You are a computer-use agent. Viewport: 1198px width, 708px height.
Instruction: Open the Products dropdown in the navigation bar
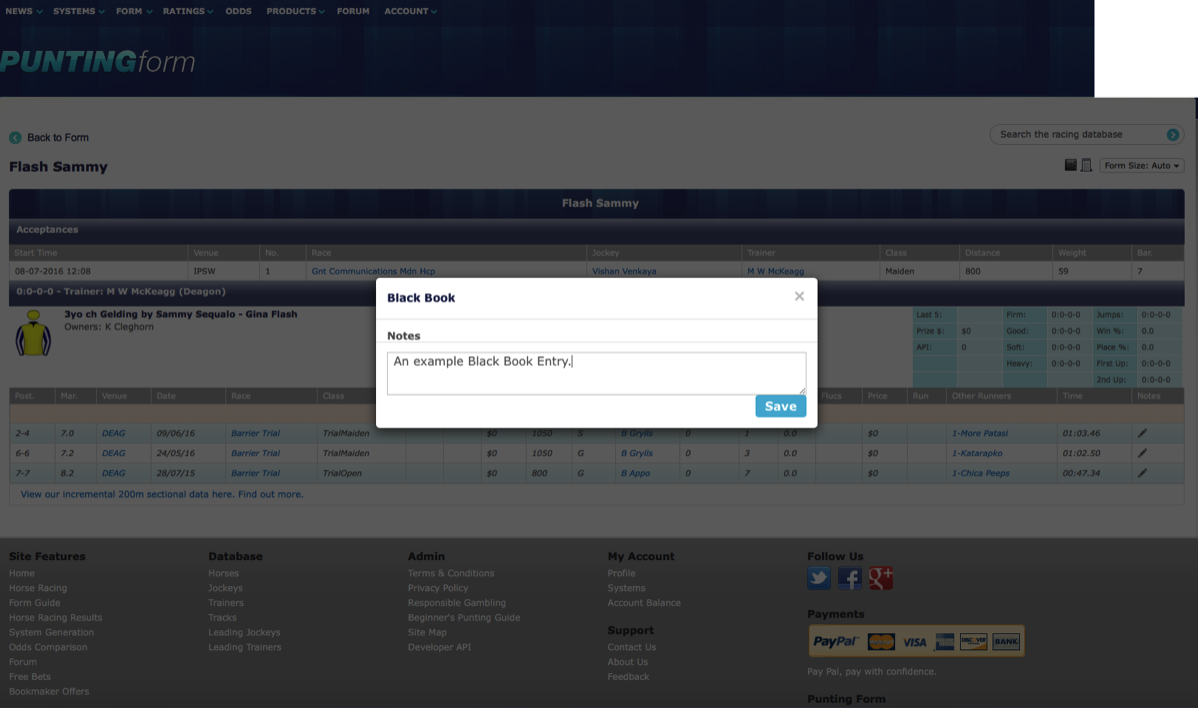pos(295,11)
